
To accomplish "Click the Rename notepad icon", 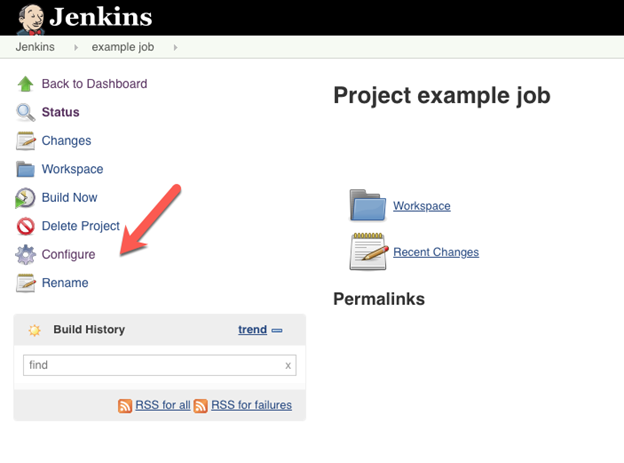I will (x=26, y=283).
